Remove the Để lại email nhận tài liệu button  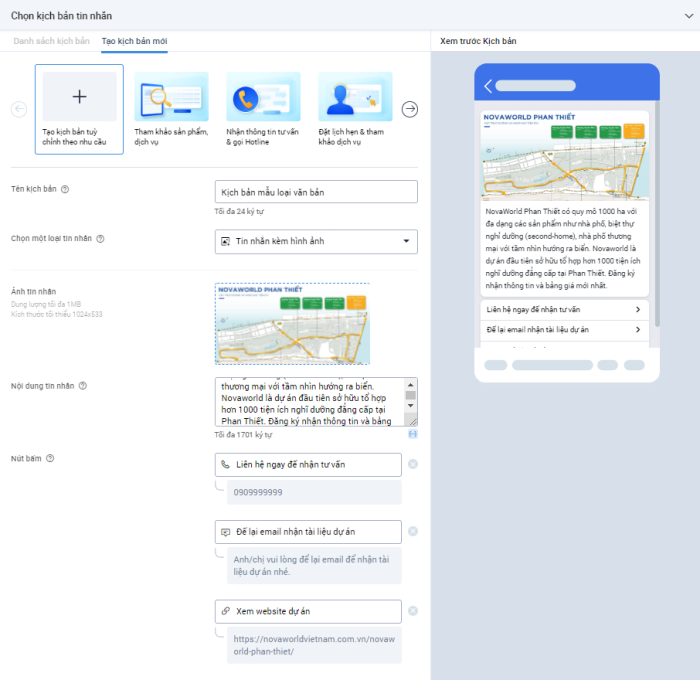point(413,531)
